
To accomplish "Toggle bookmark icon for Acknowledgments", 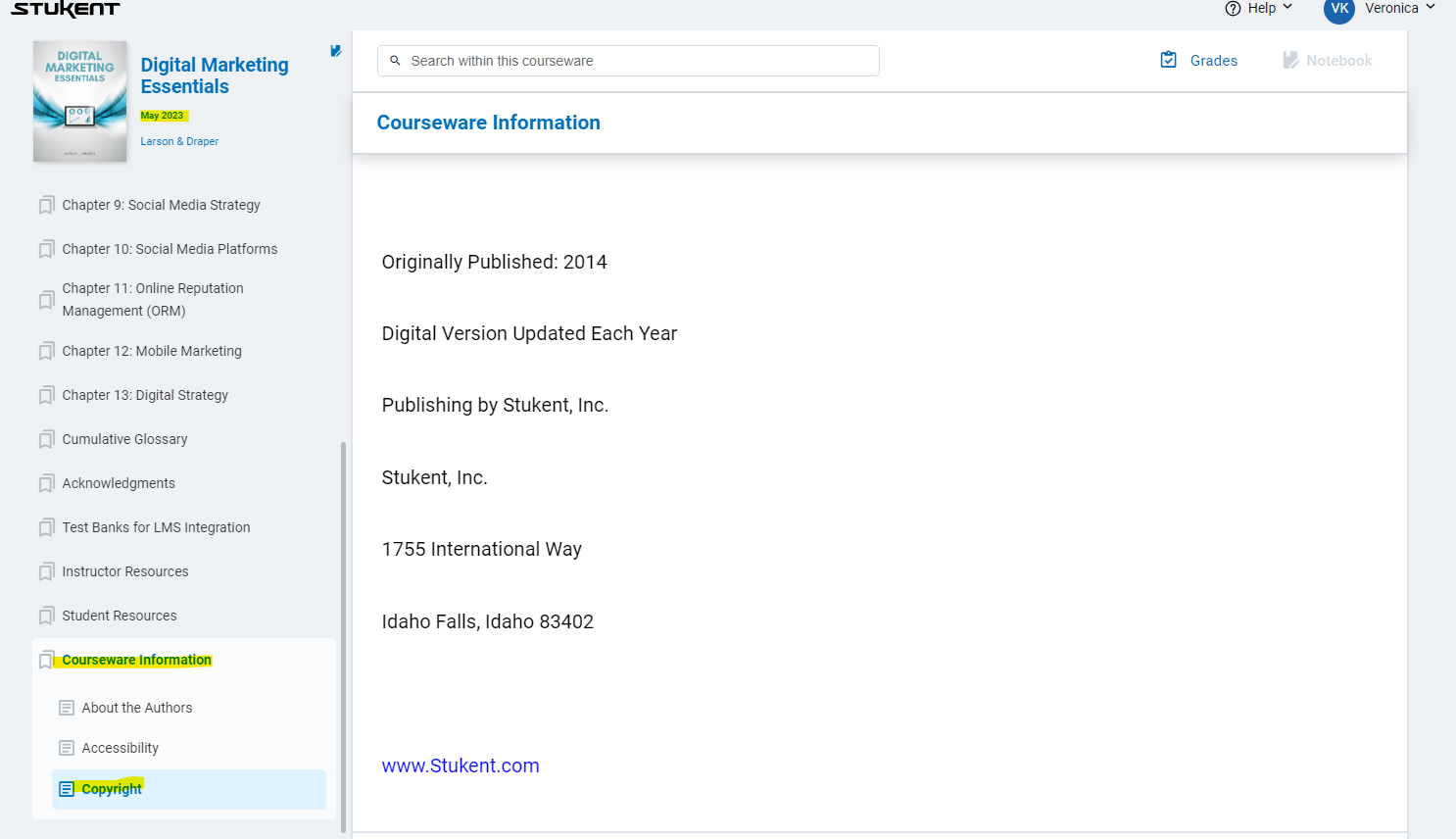I will click(46, 483).
